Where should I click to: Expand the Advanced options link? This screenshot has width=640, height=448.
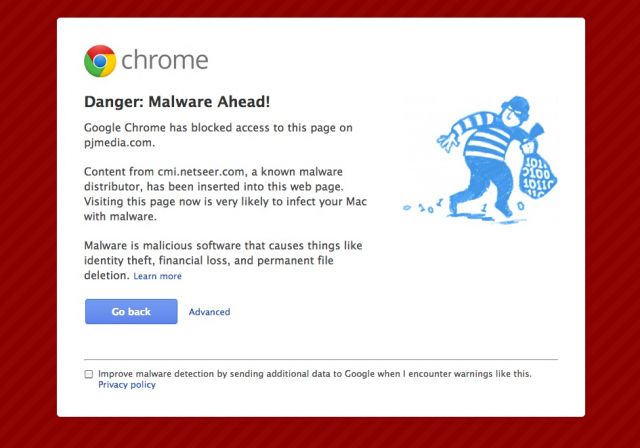click(209, 312)
